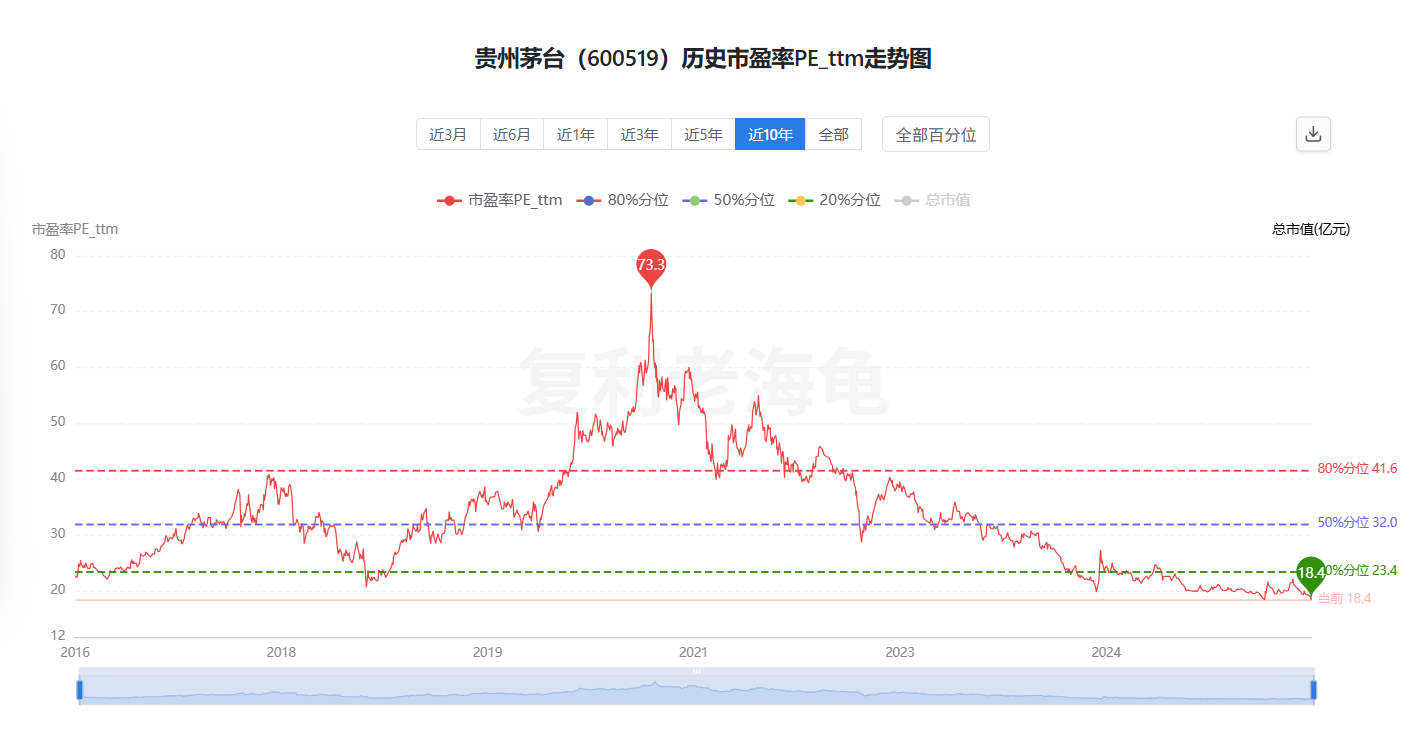Image resolution: width=1415 pixels, height=733 pixels.
Task: Click the 2024 x-axis label
Action: (x=1106, y=653)
